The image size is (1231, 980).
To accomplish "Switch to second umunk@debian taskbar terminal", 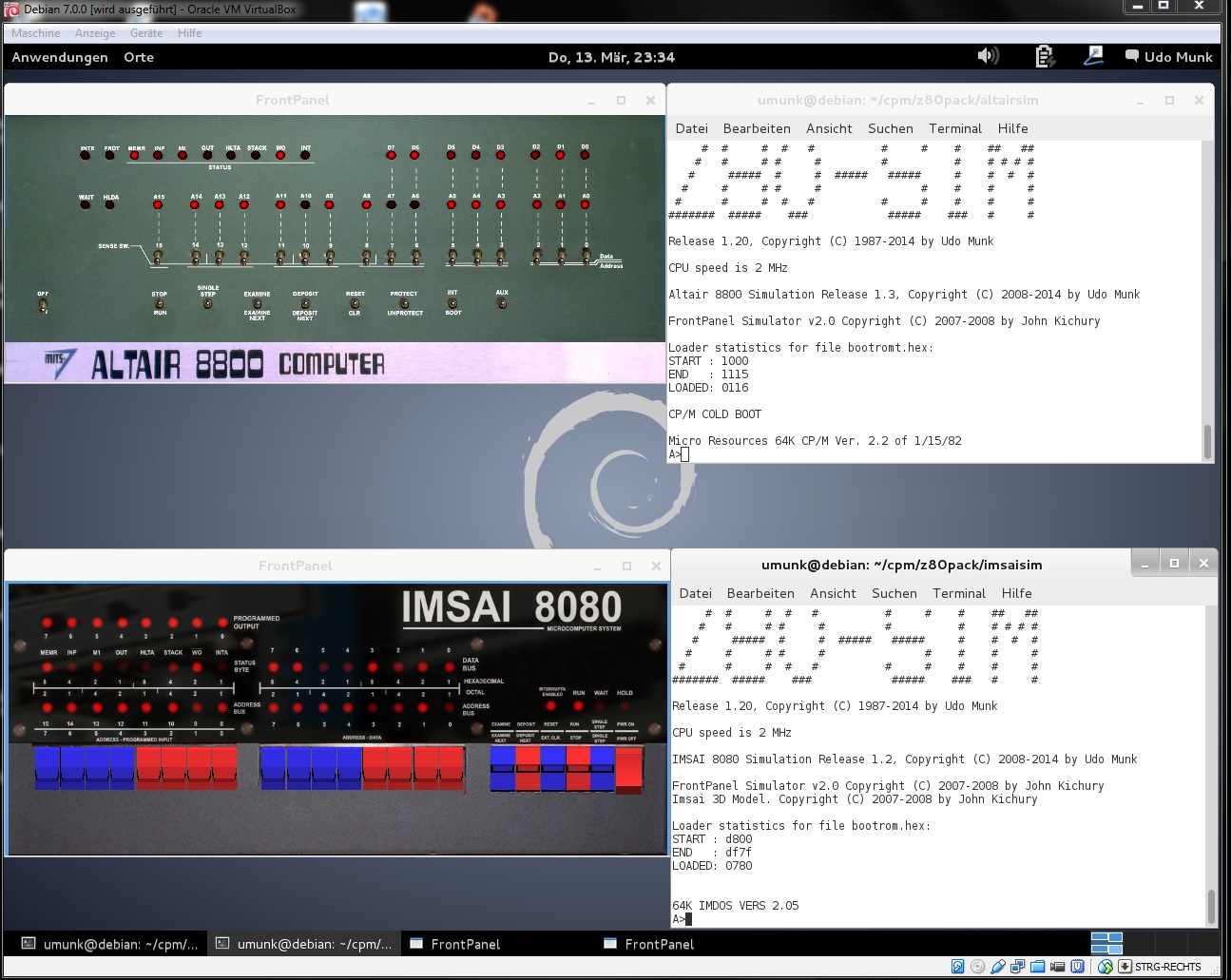I will 302,944.
